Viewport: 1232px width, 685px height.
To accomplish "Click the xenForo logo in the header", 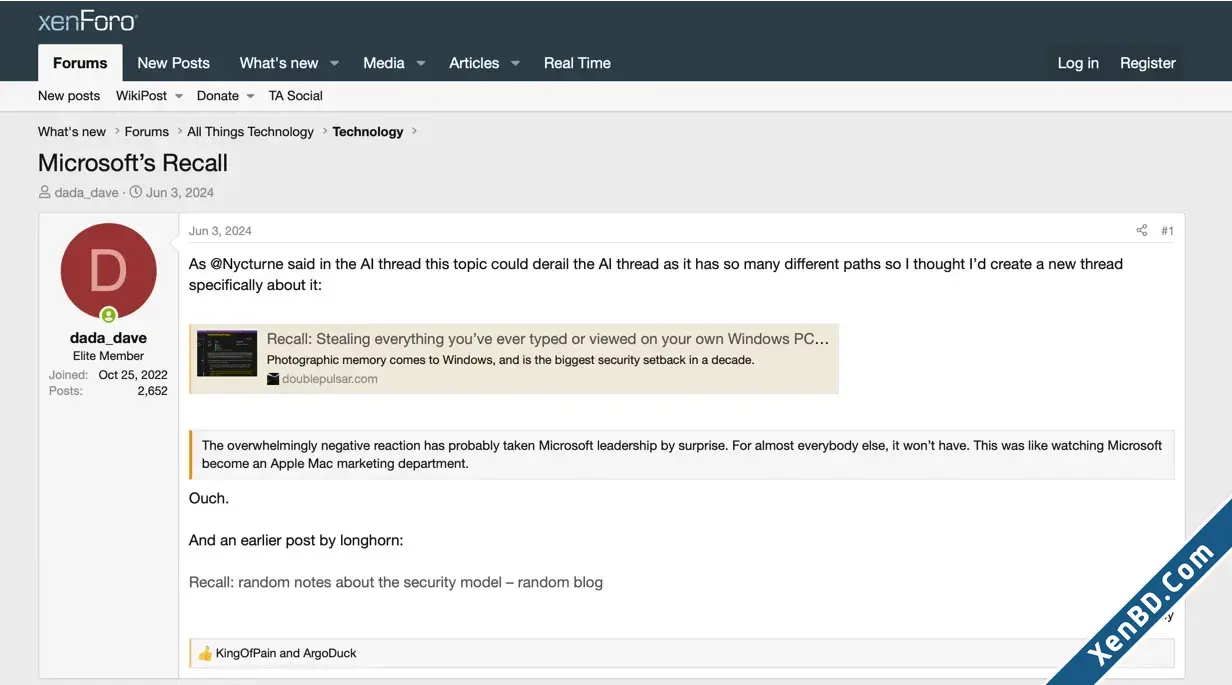I will pyautogui.click(x=87, y=21).
